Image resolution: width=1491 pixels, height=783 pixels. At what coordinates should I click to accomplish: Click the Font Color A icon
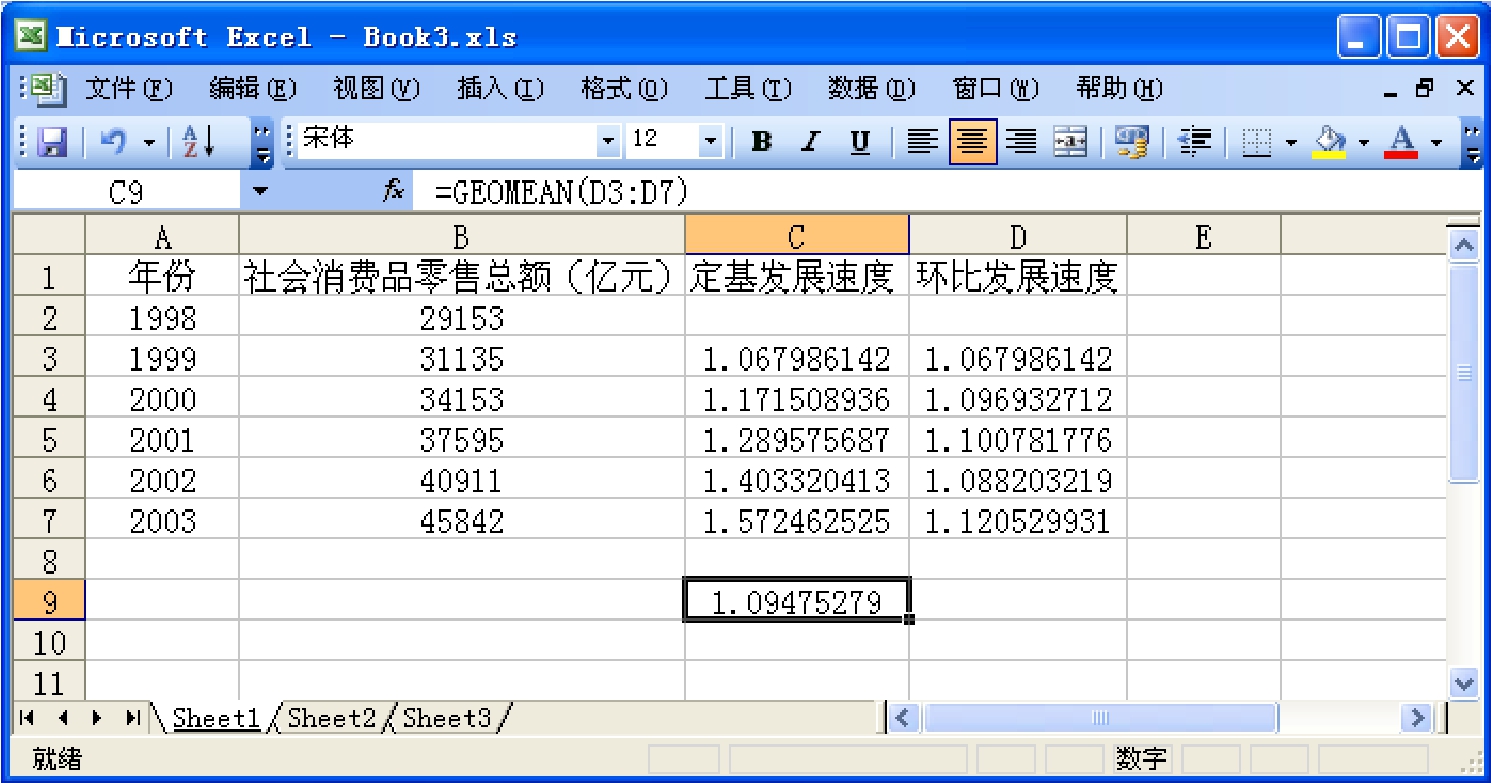pyautogui.click(x=1402, y=143)
